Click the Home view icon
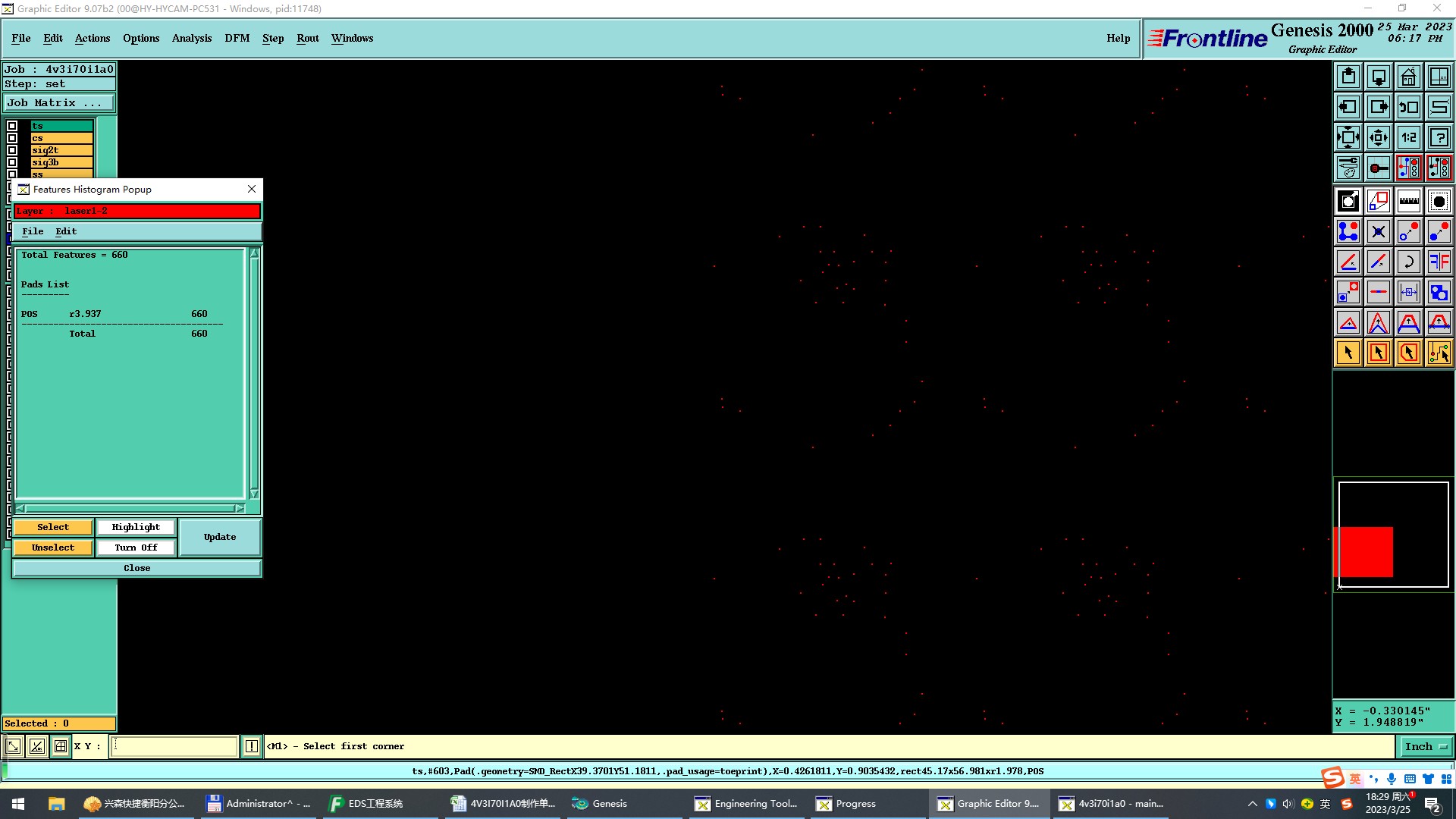The image size is (1456, 819). coord(1408,77)
